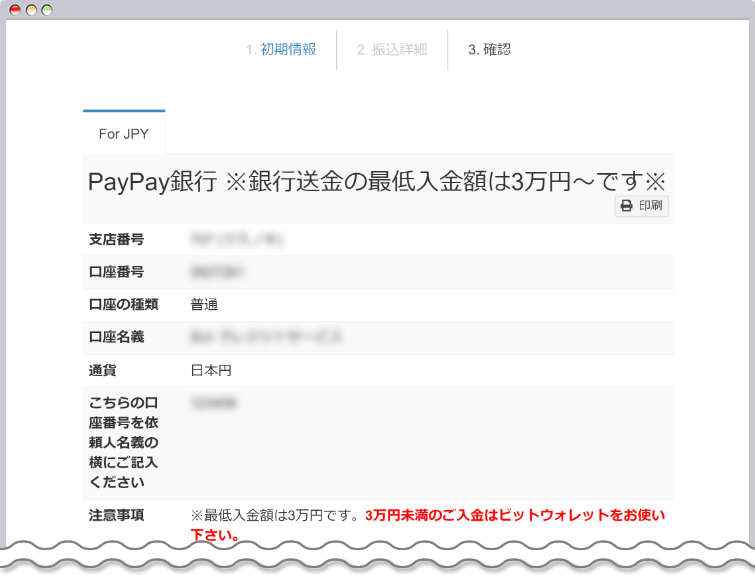Click the red 3万円未満のご入金 warning text
The image size is (755, 575).
click(x=428, y=524)
